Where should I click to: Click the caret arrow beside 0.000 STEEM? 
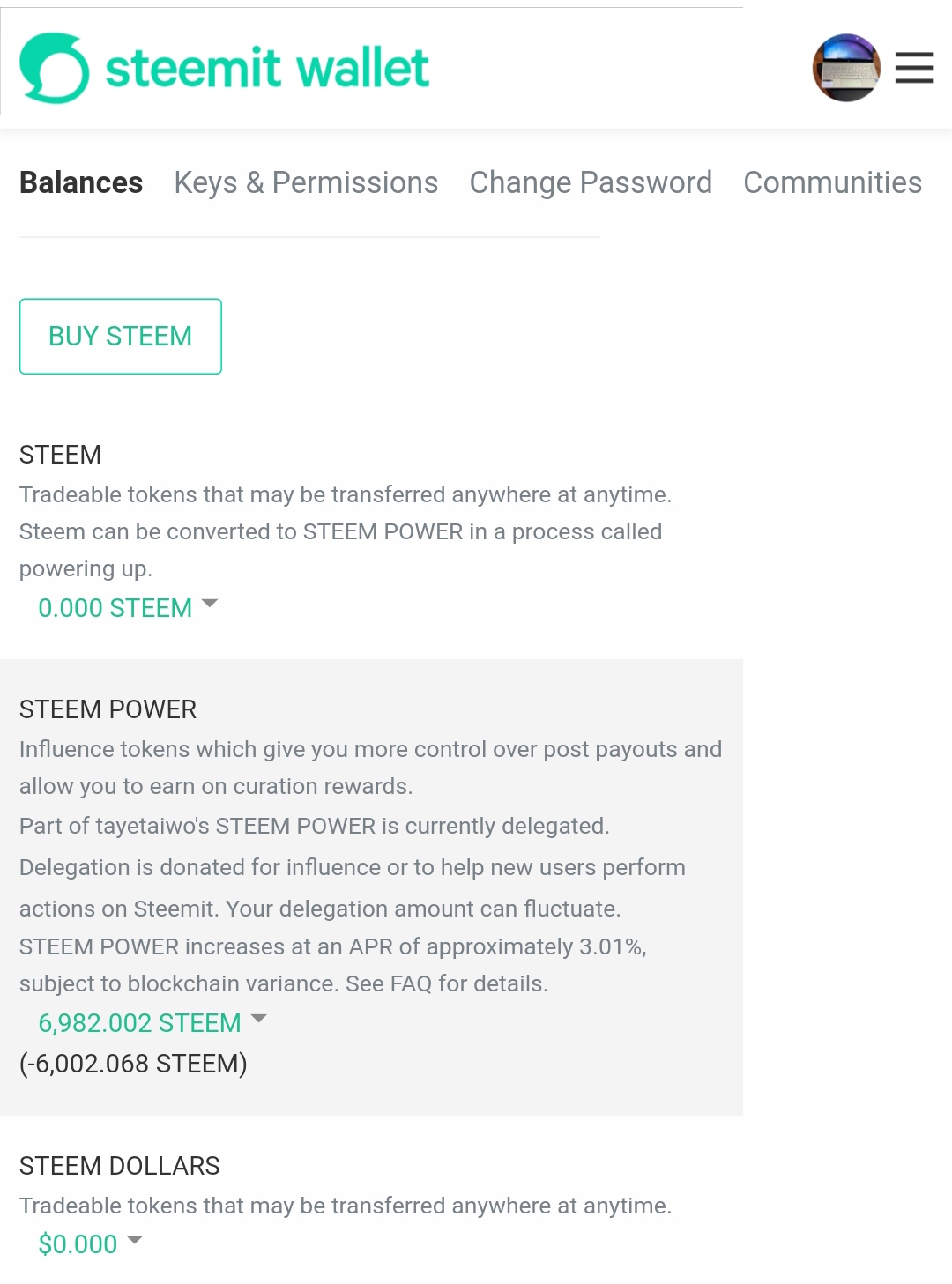coord(210,605)
